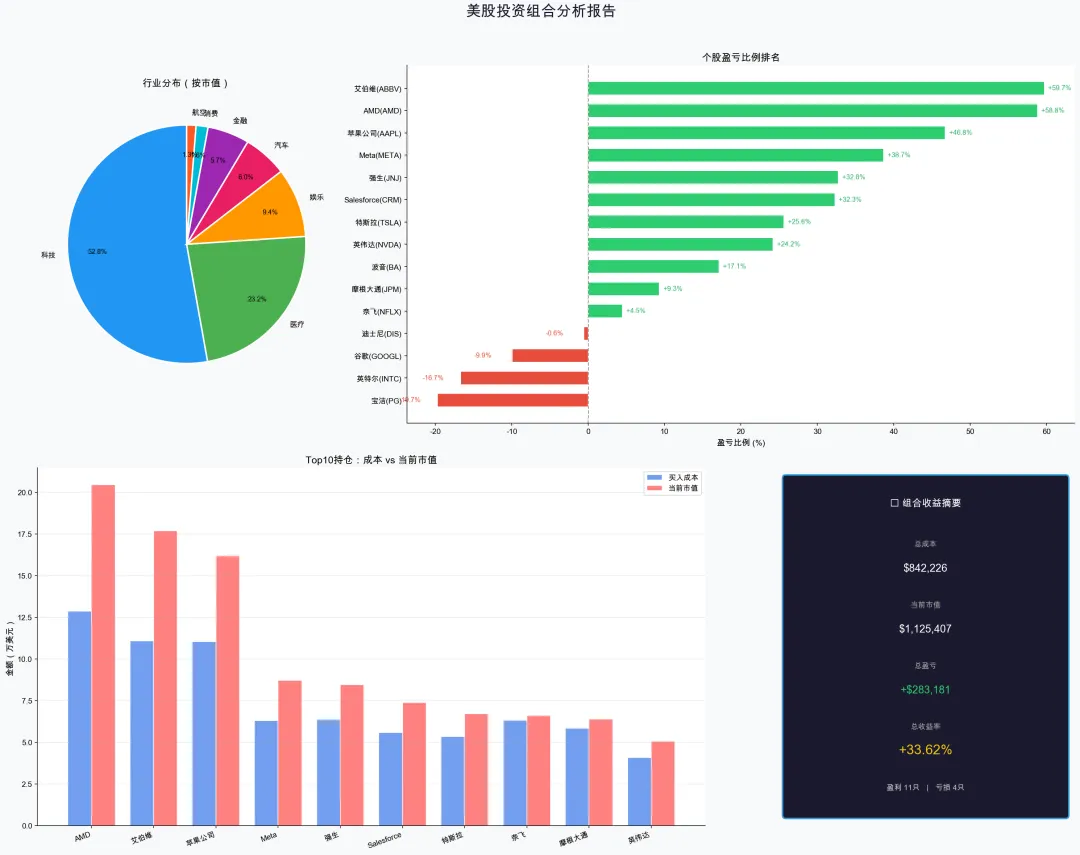Click the +58.8% value label
The height and width of the screenshot is (855, 1080).
(1052, 110)
